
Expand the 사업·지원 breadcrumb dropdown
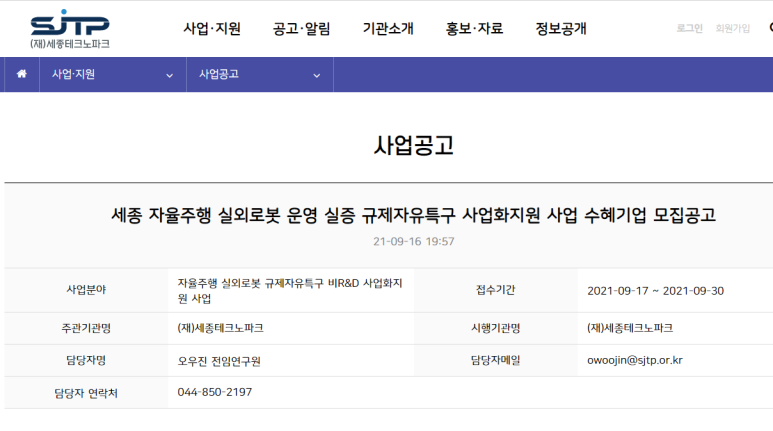click(113, 74)
